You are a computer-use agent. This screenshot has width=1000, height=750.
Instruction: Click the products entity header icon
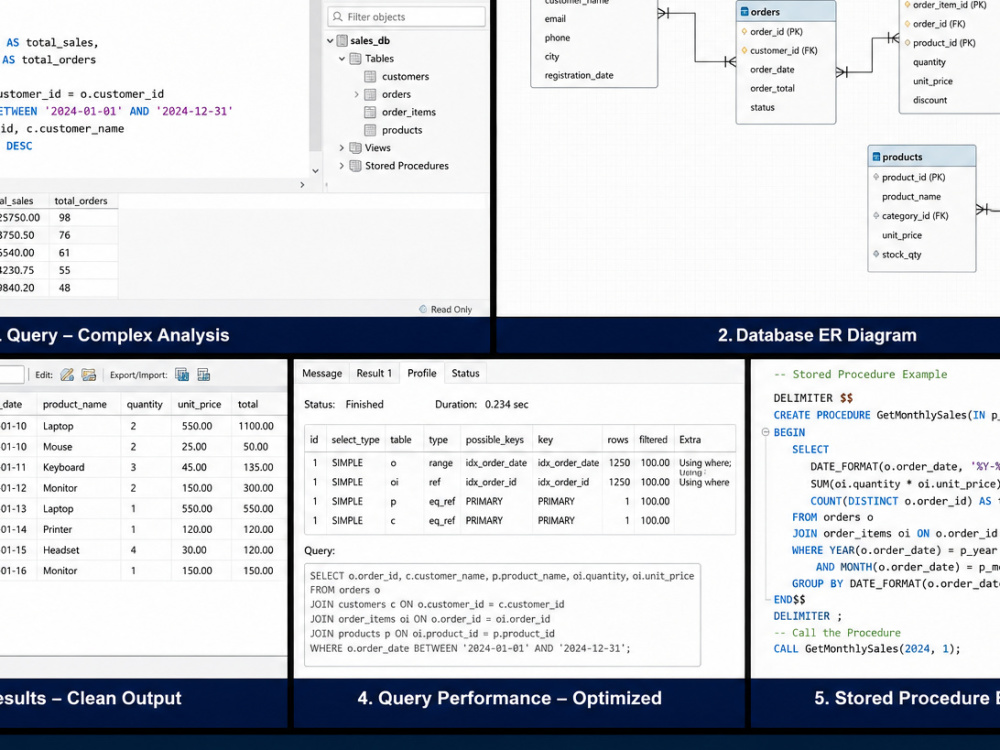[x=876, y=157]
